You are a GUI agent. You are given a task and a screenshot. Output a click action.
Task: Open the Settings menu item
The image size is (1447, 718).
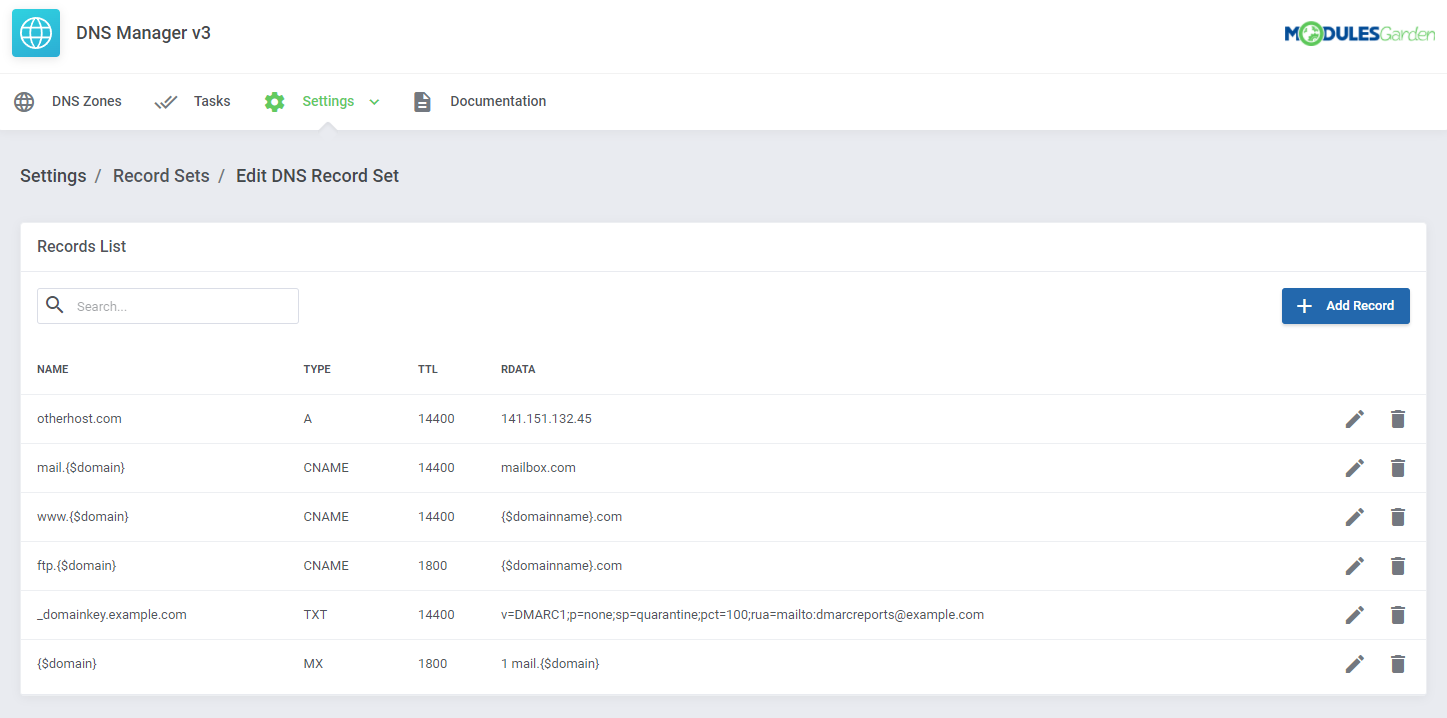click(328, 101)
